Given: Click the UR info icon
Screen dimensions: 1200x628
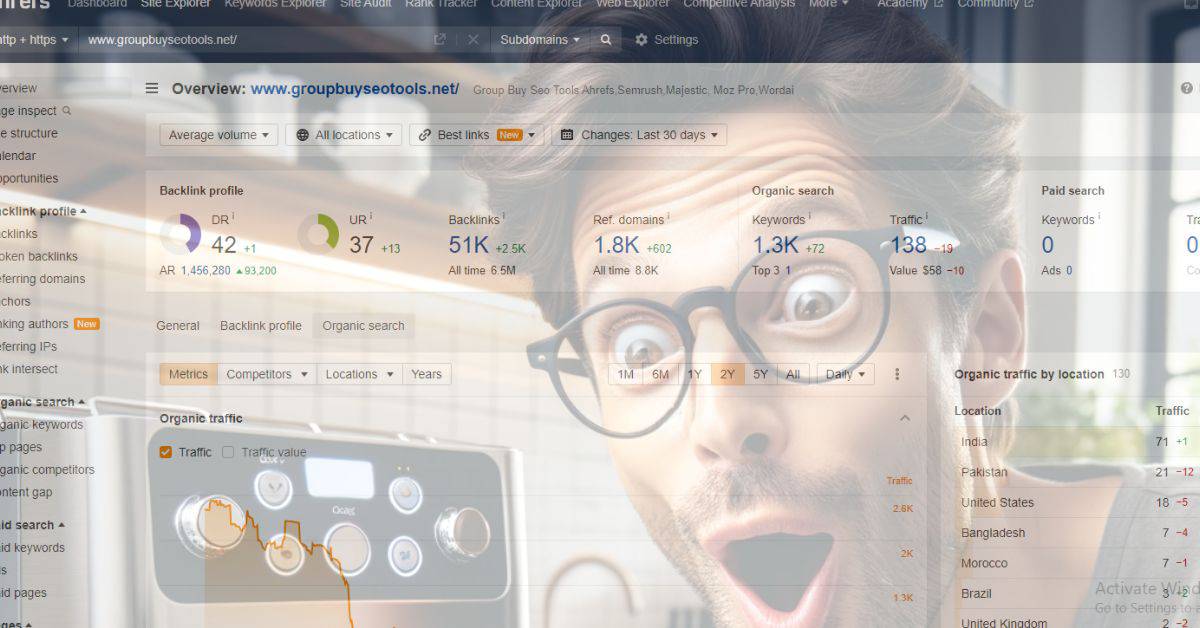Looking at the screenshot, I should click(371, 216).
